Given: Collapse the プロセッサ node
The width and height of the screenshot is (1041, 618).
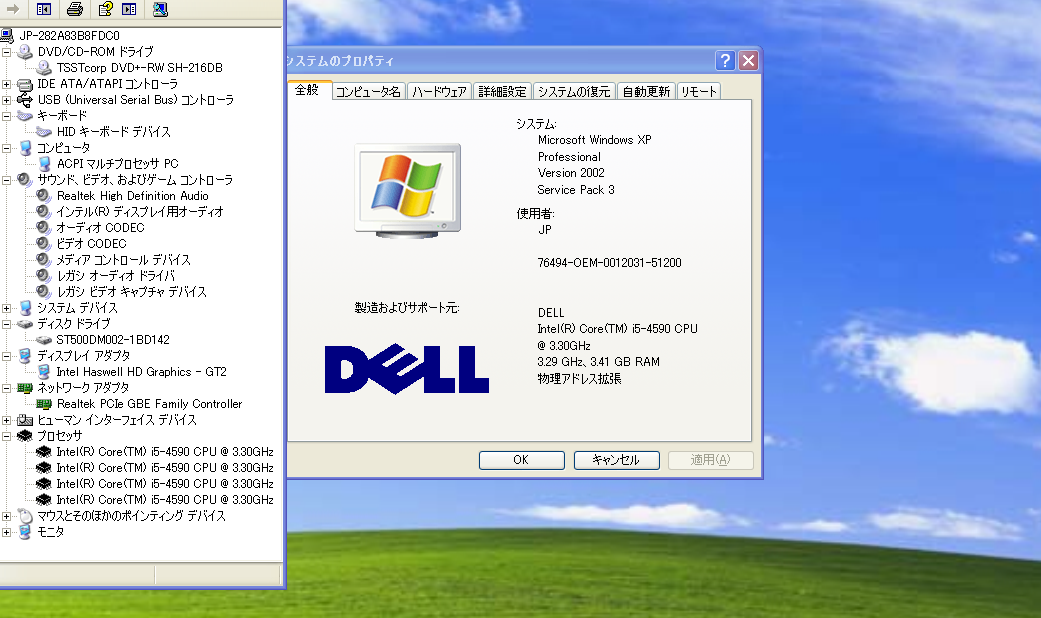Looking at the screenshot, I should [7, 436].
